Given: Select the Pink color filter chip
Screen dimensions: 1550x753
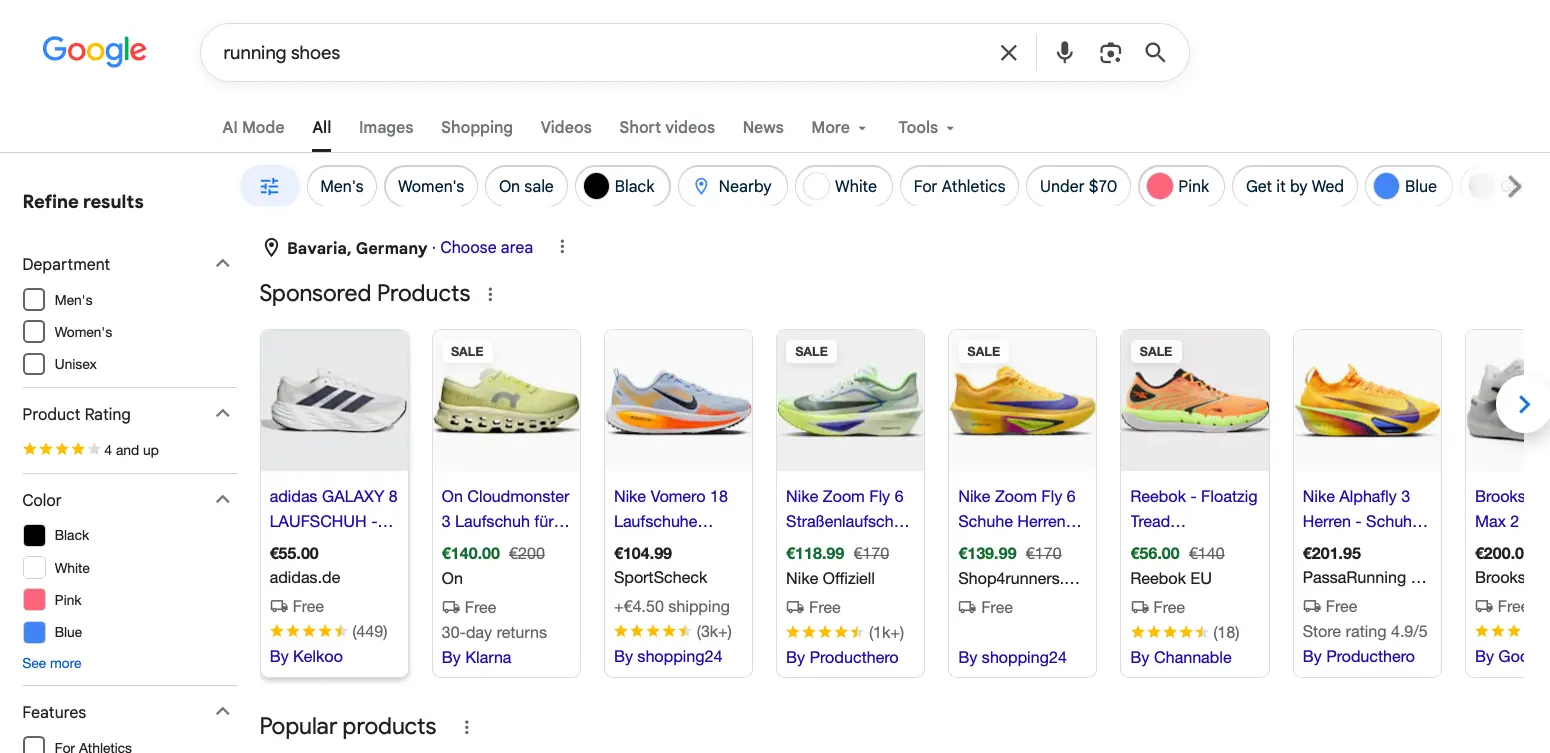Looking at the screenshot, I should 1181,186.
